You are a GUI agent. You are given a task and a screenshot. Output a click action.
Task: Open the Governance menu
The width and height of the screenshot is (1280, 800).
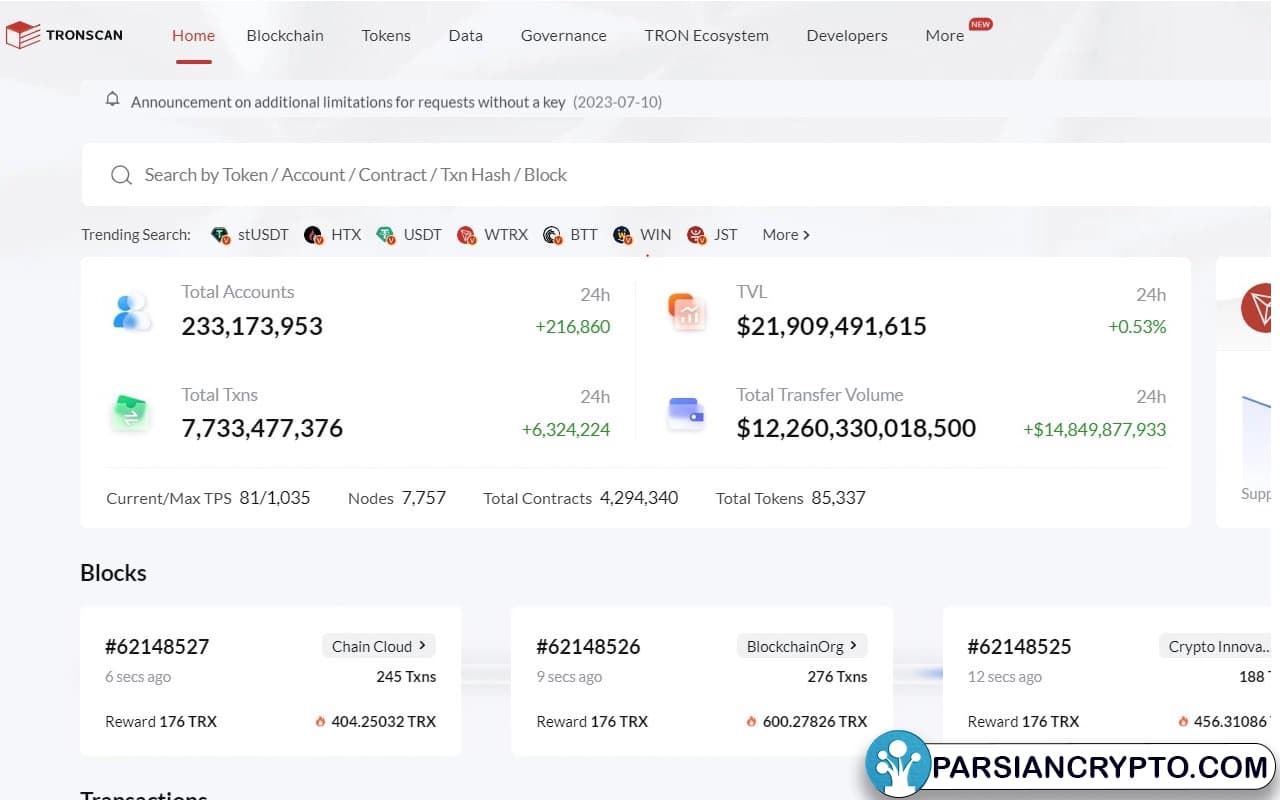pos(563,35)
